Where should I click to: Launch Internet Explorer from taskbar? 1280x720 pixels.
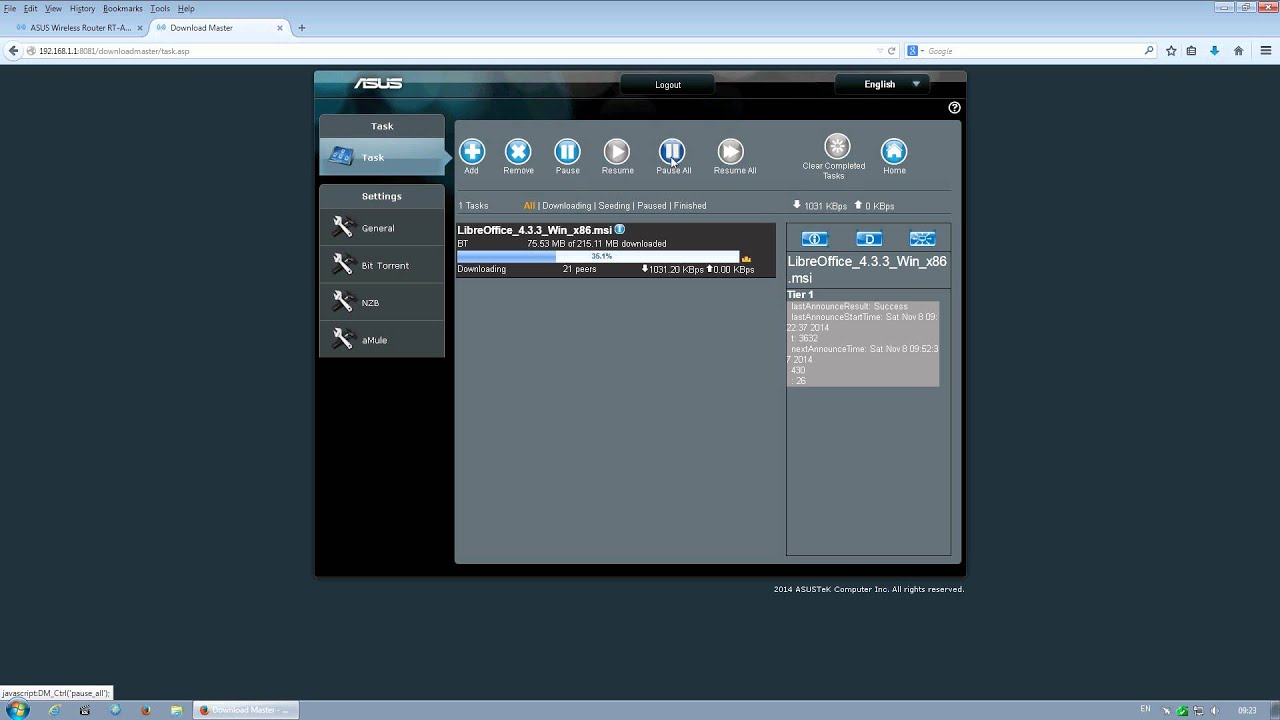coord(55,710)
